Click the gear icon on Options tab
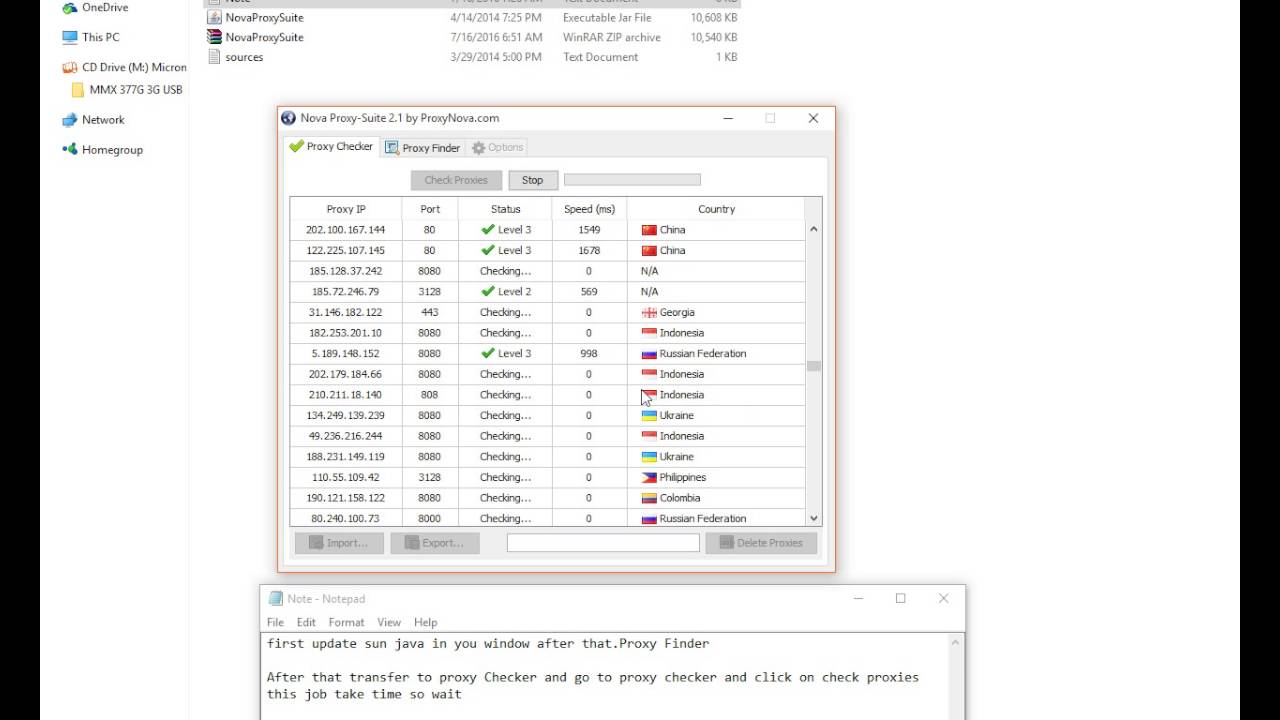1280x720 pixels. tap(478, 148)
